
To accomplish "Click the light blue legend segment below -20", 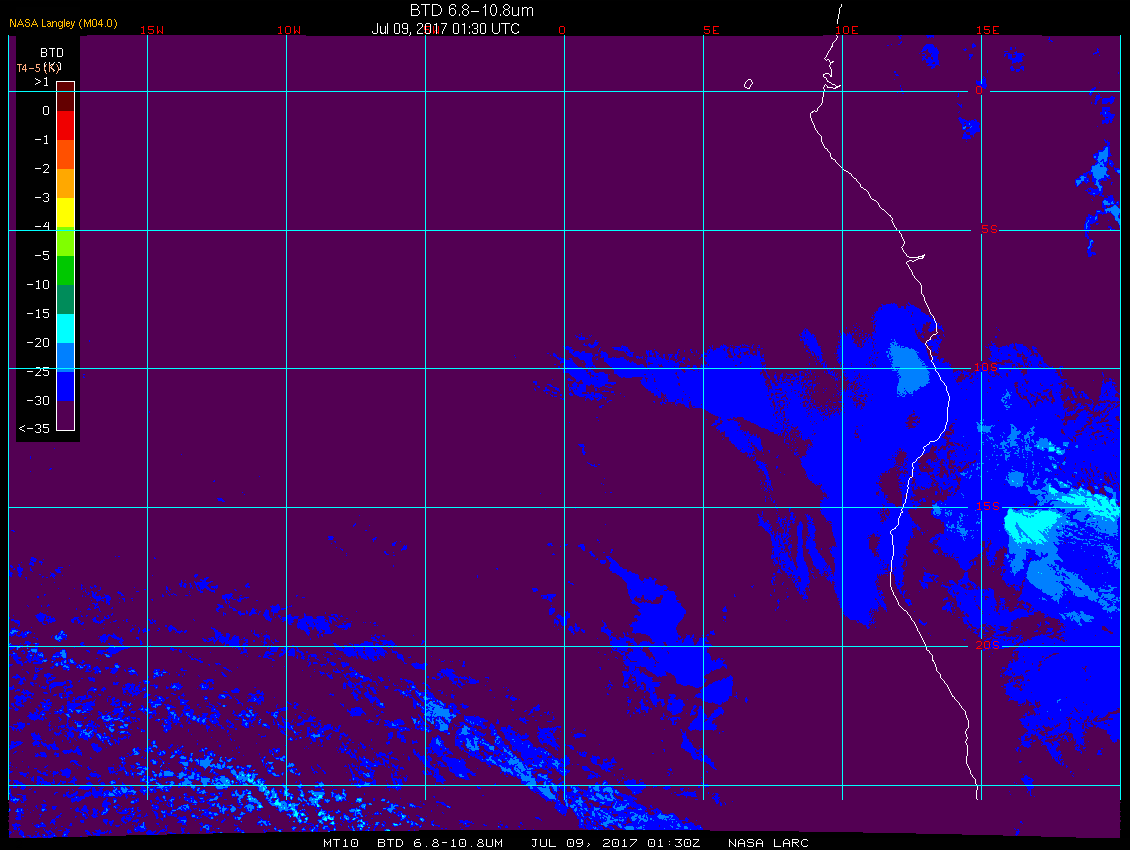I will pos(66,357).
